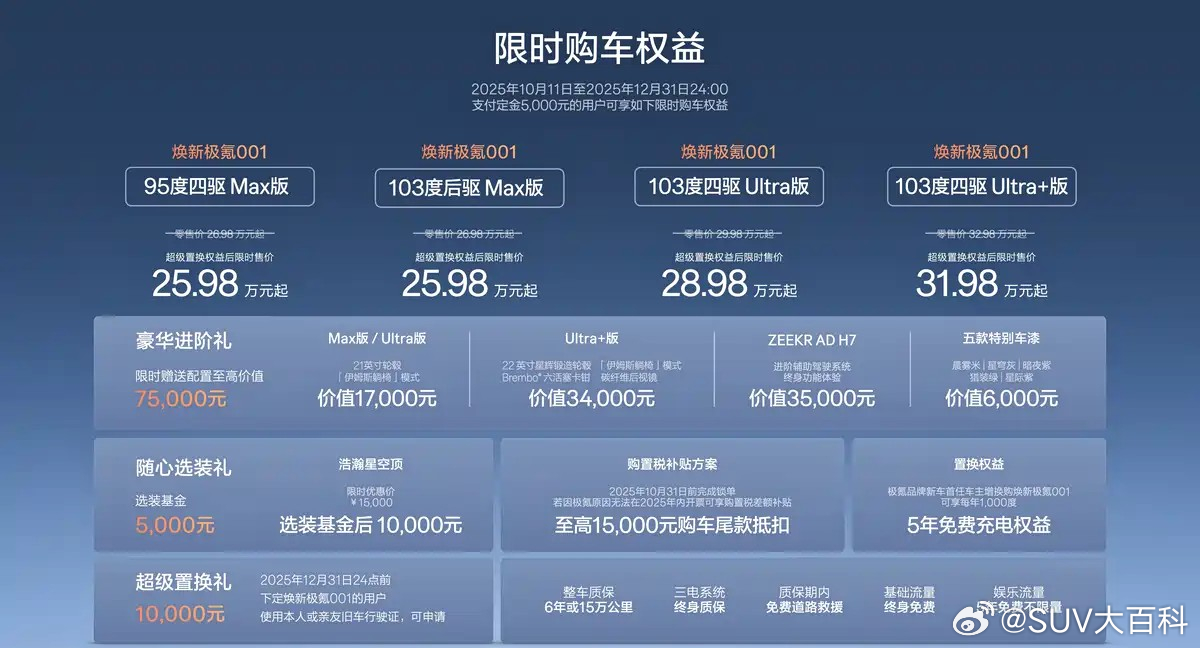Screen dimensions: 1200x648
Task: Click the 浩瀚星空顶 heading
Action: [x=371, y=465]
